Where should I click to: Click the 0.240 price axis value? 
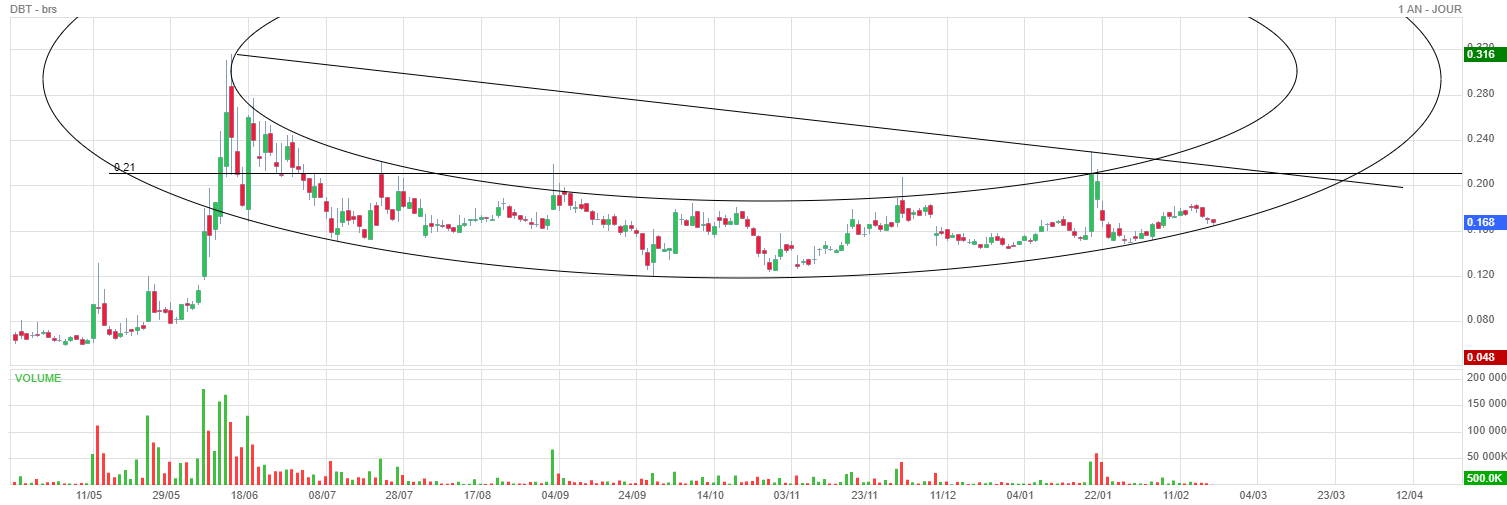1480,138
